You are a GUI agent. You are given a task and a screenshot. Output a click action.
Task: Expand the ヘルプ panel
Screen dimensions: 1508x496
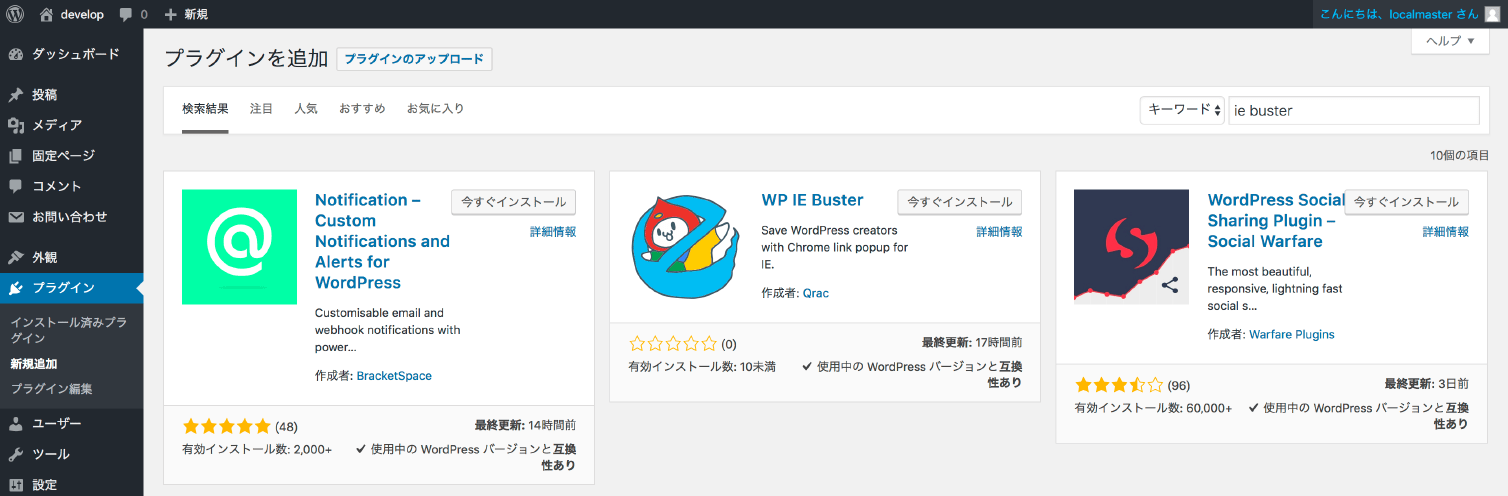[x=1450, y=41]
